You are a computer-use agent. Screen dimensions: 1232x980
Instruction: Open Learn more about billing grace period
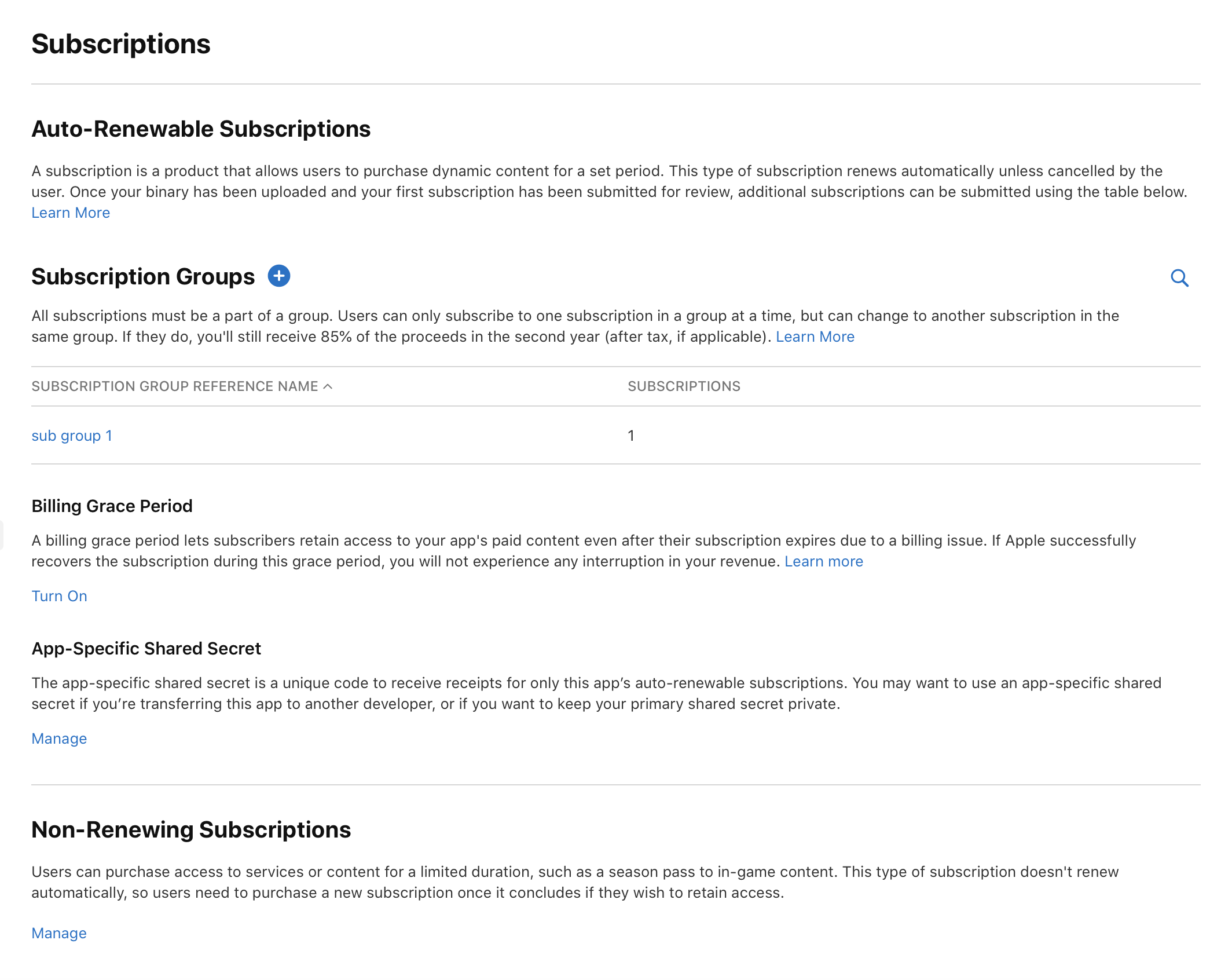[x=823, y=561]
